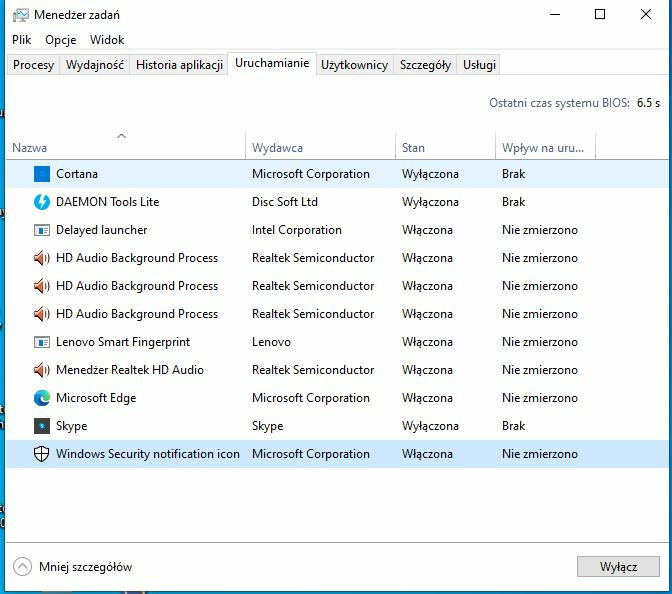672x594 pixels.
Task: Select the DAEMON Tools Lite entry
Action: (x=108, y=202)
